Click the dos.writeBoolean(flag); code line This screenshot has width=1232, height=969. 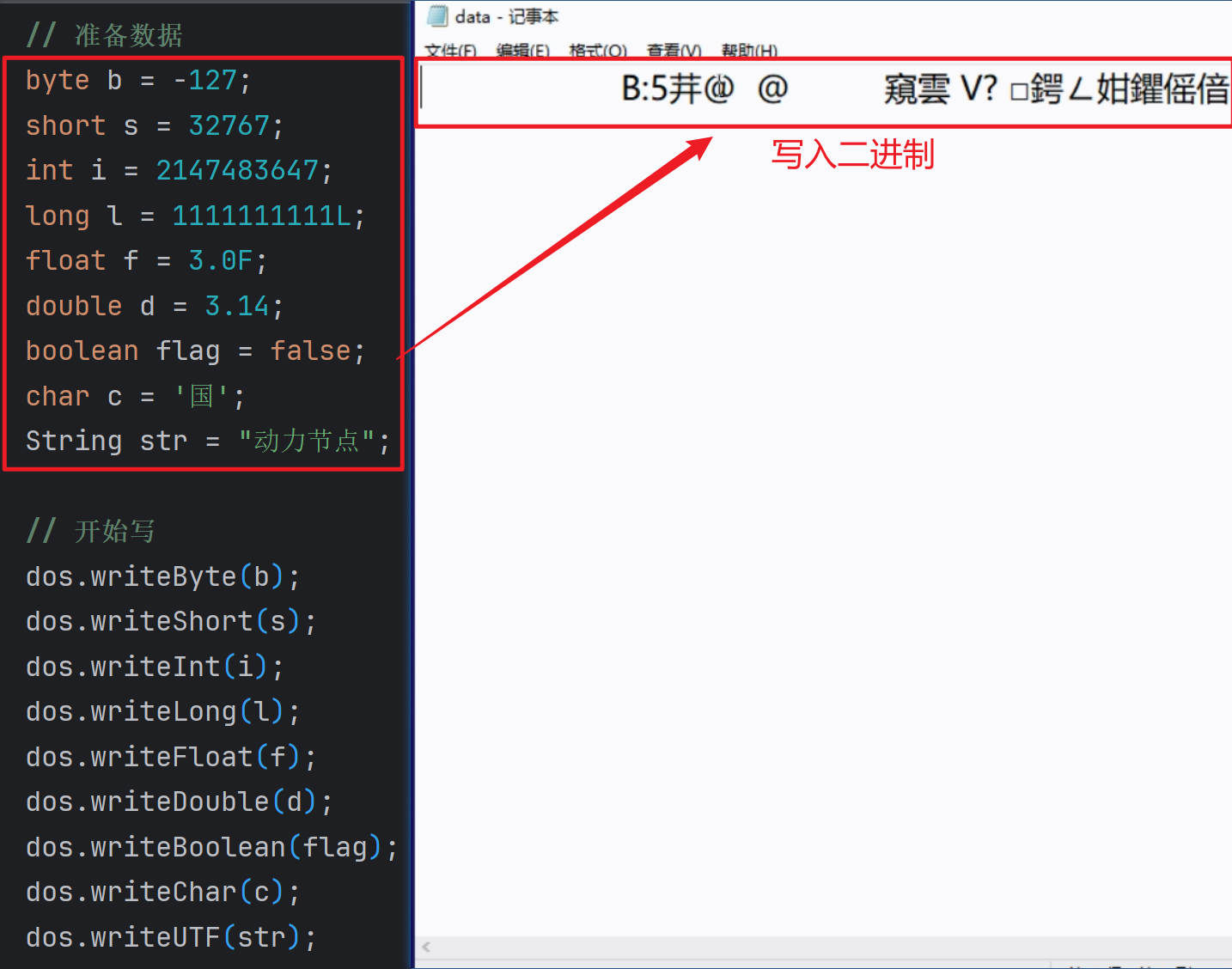tap(210, 846)
